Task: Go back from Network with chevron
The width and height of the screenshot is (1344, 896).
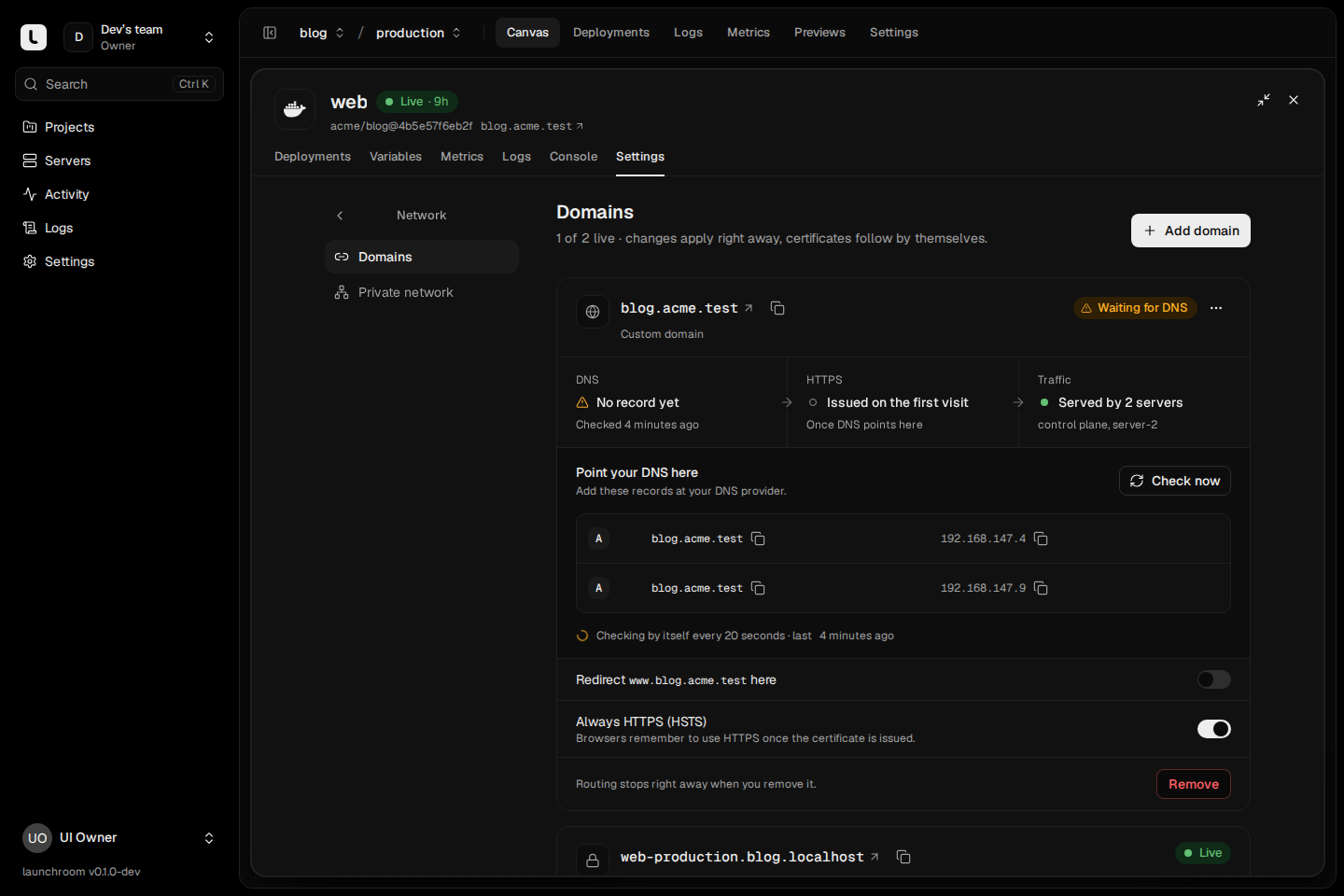Action: (x=340, y=216)
